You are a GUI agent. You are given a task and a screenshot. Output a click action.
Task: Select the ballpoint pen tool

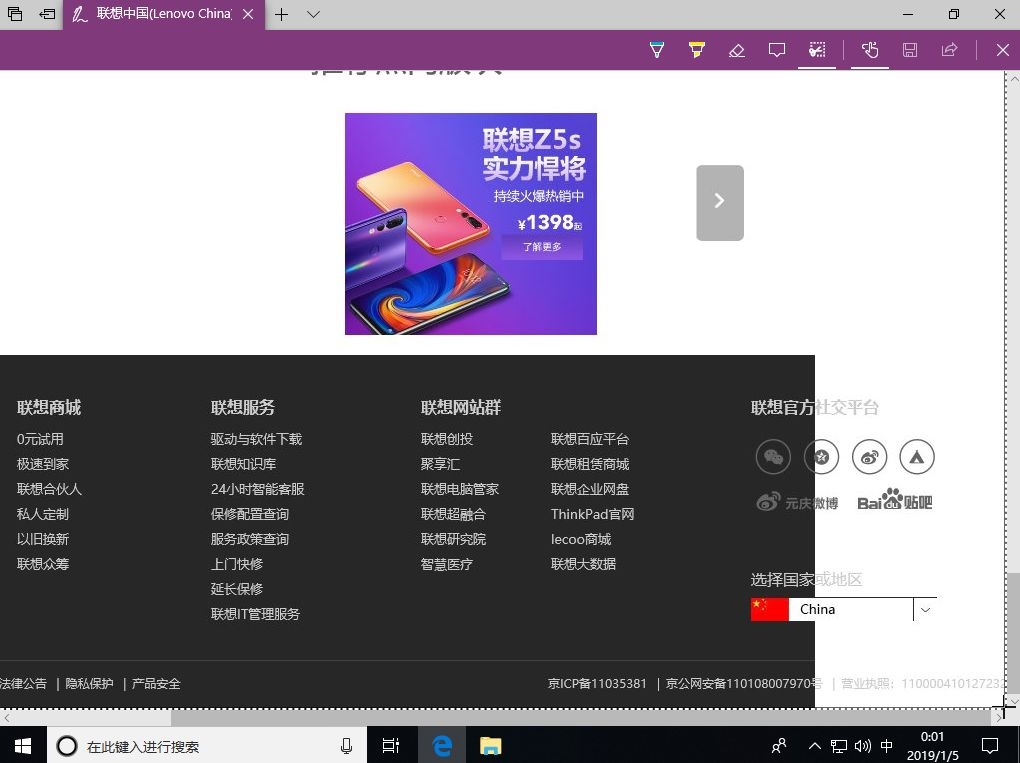pyautogui.click(x=657, y=50)
